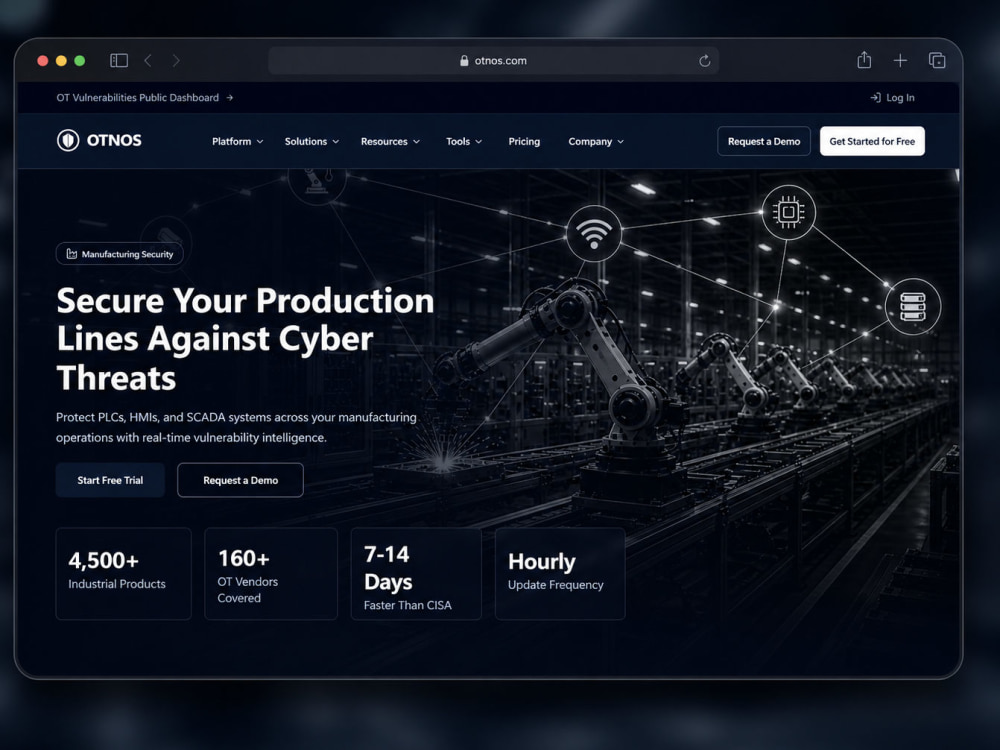Viewport: 1000px width, 750px height.
Task: Click the Hourly Update Frequency card
Action: pyautogui.click(x=560, y=573)
